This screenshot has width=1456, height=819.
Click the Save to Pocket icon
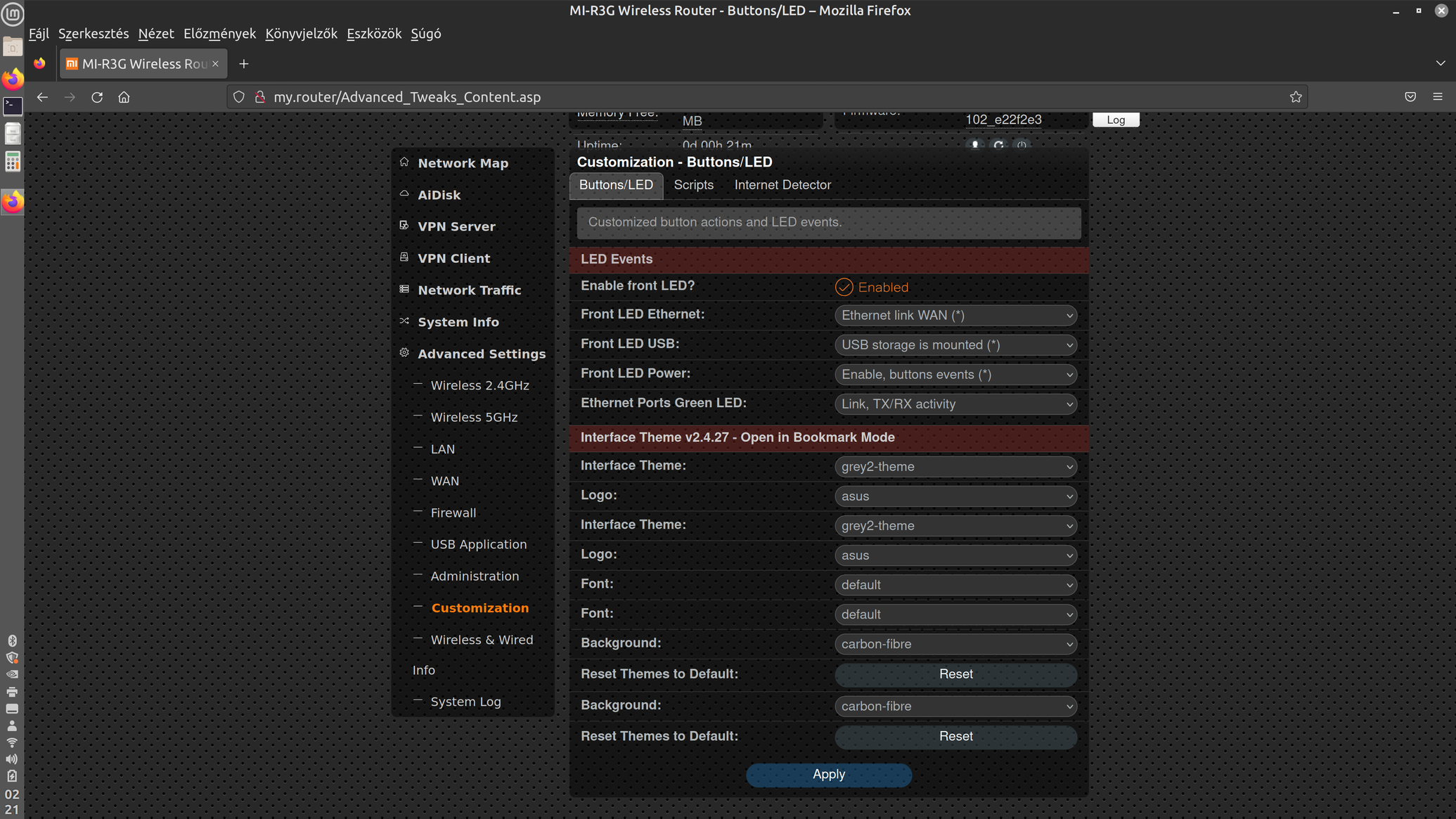pos(1410,97)
